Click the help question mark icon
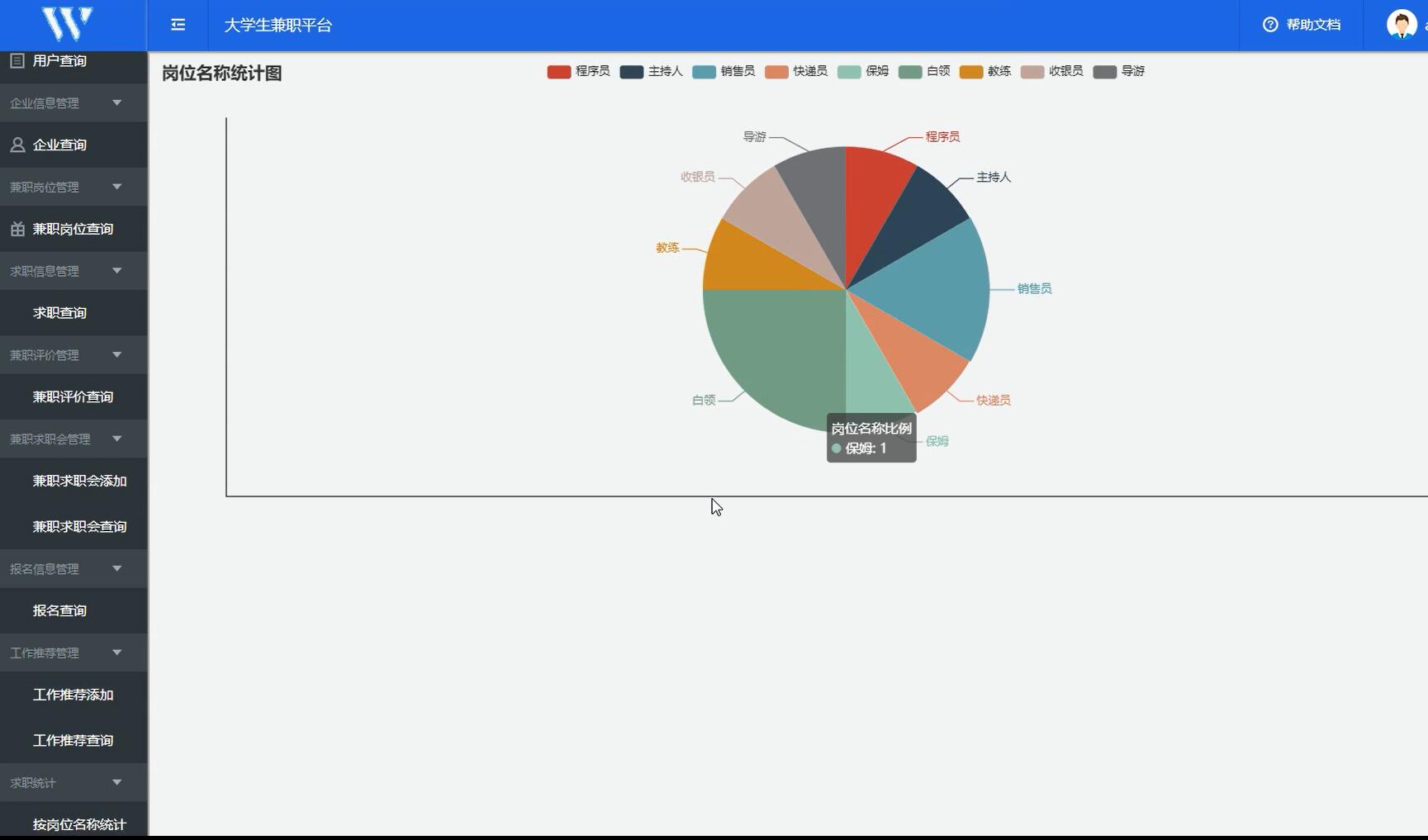The image size is (1428, 840). pos(1270,25)
